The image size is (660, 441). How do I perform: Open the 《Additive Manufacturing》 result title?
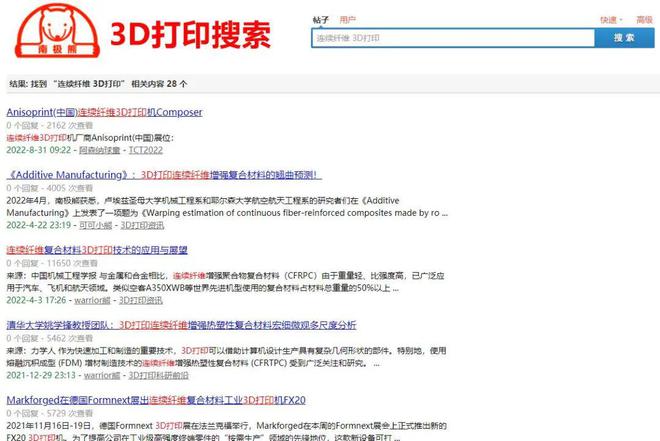coord(164,175)
